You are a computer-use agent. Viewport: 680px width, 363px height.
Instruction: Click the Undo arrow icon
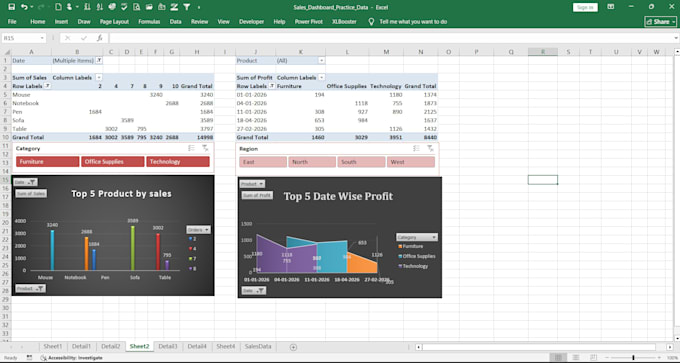click(x=24, y=7)
